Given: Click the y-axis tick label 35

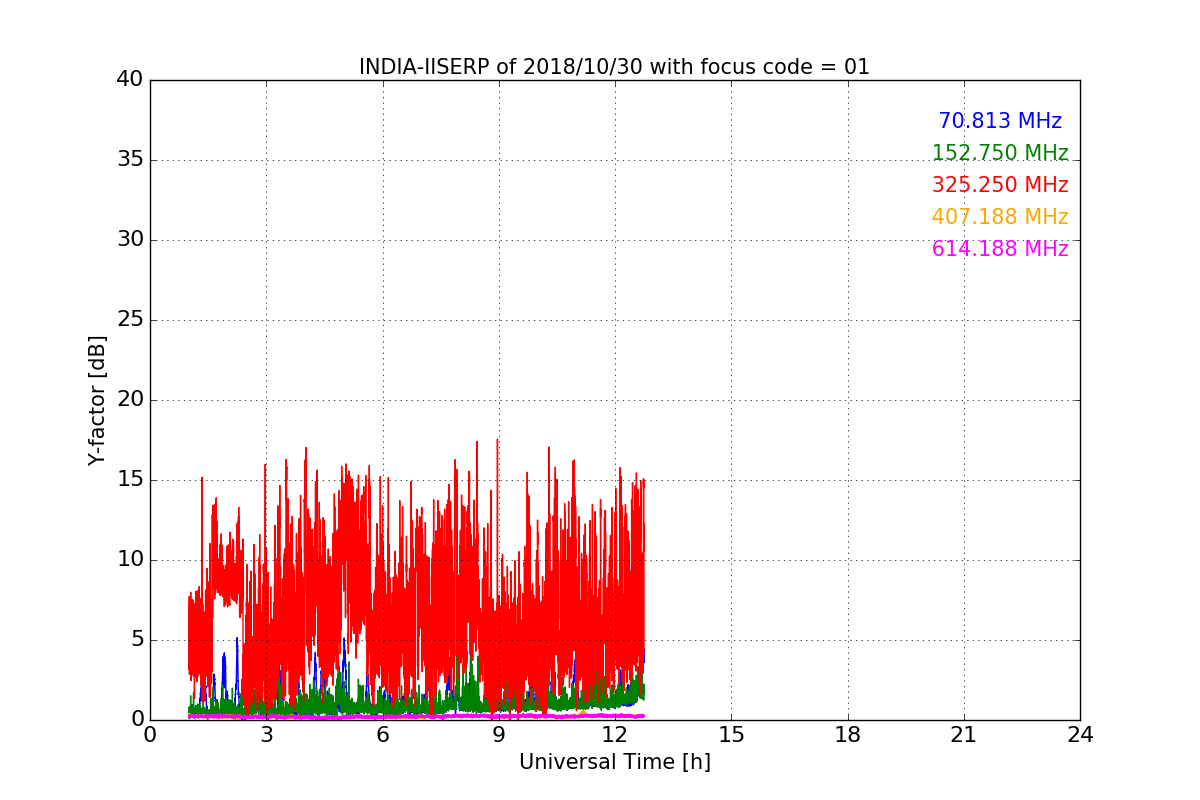Looking at the screenshot, I should click(129, 160).
